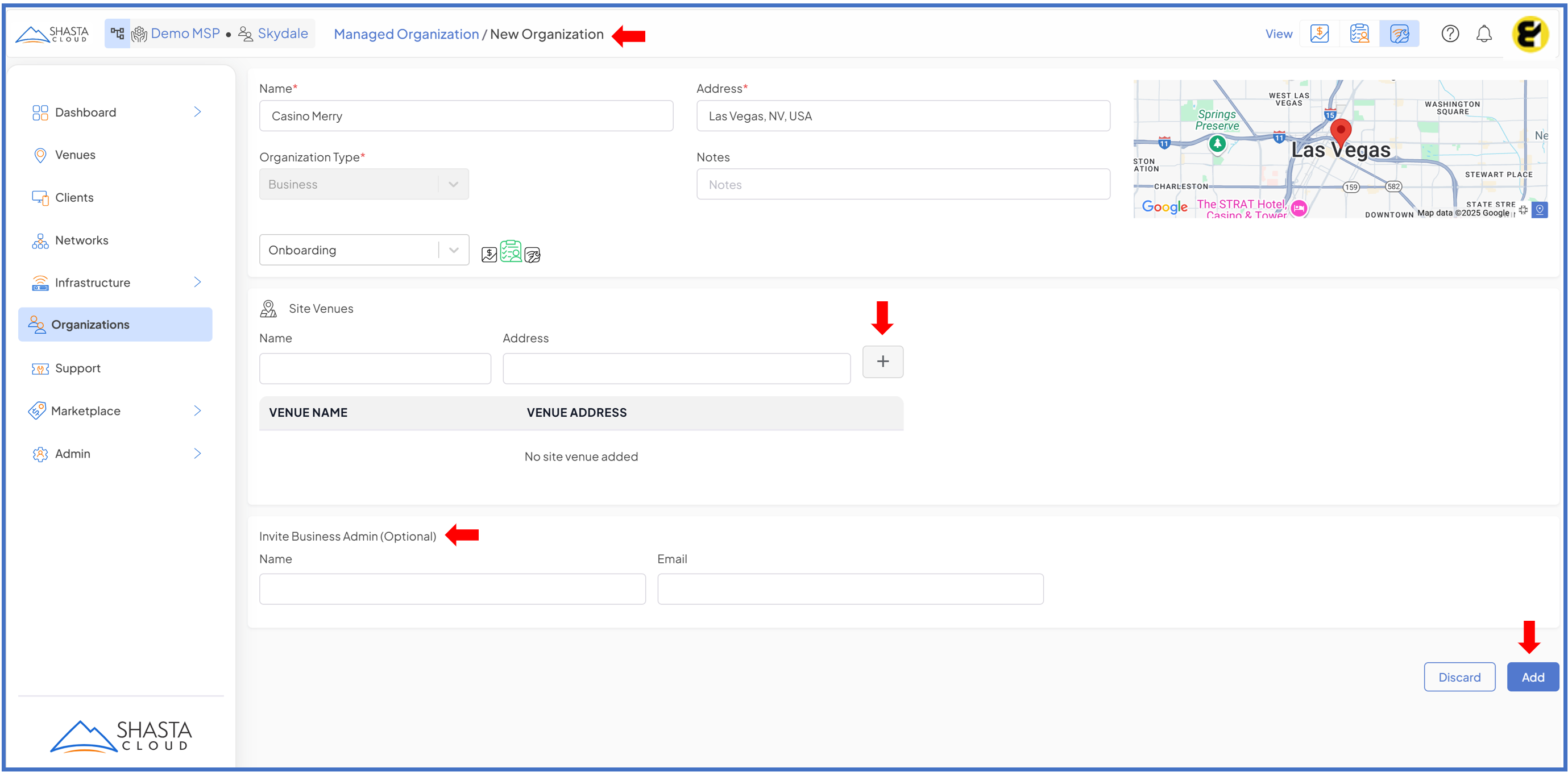Image resolution: width=1568 pixels, height=772 pixels.
Task: Open notifications bell
Action: 1484,34
